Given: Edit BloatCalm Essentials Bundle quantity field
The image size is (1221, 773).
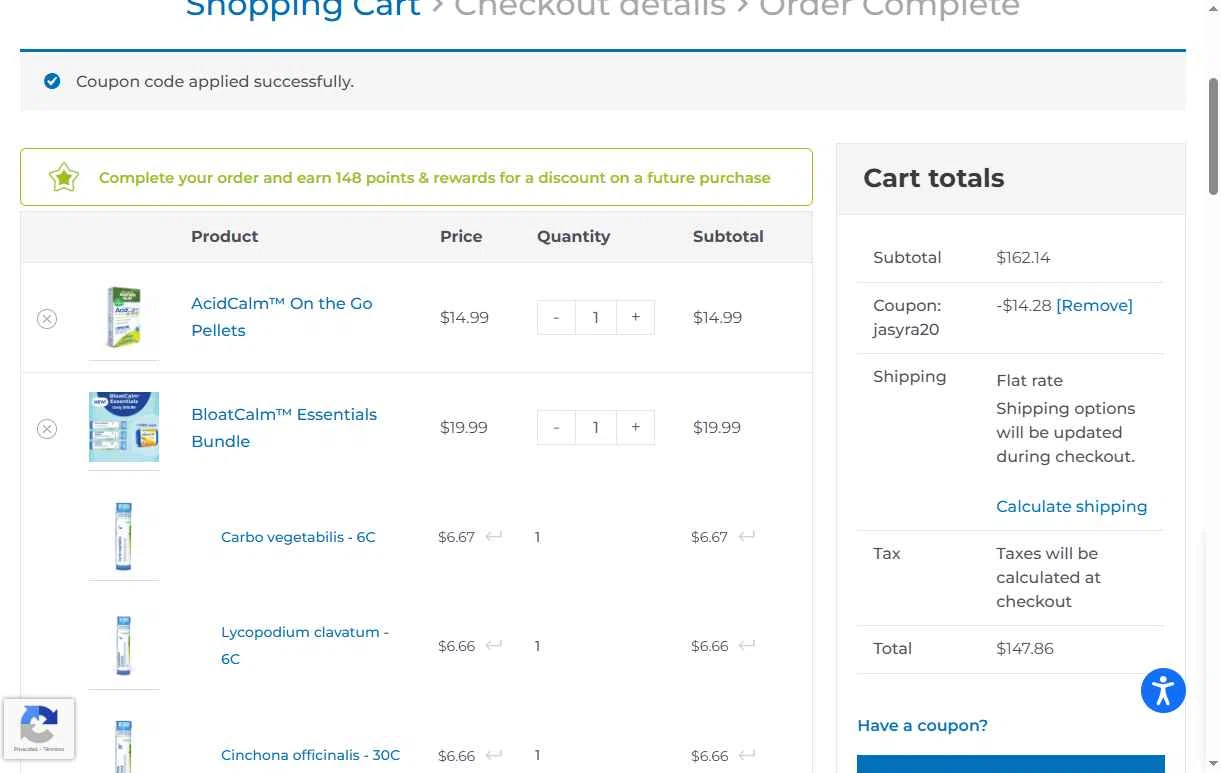Looking at the screenshot, I should pos(596,427).
